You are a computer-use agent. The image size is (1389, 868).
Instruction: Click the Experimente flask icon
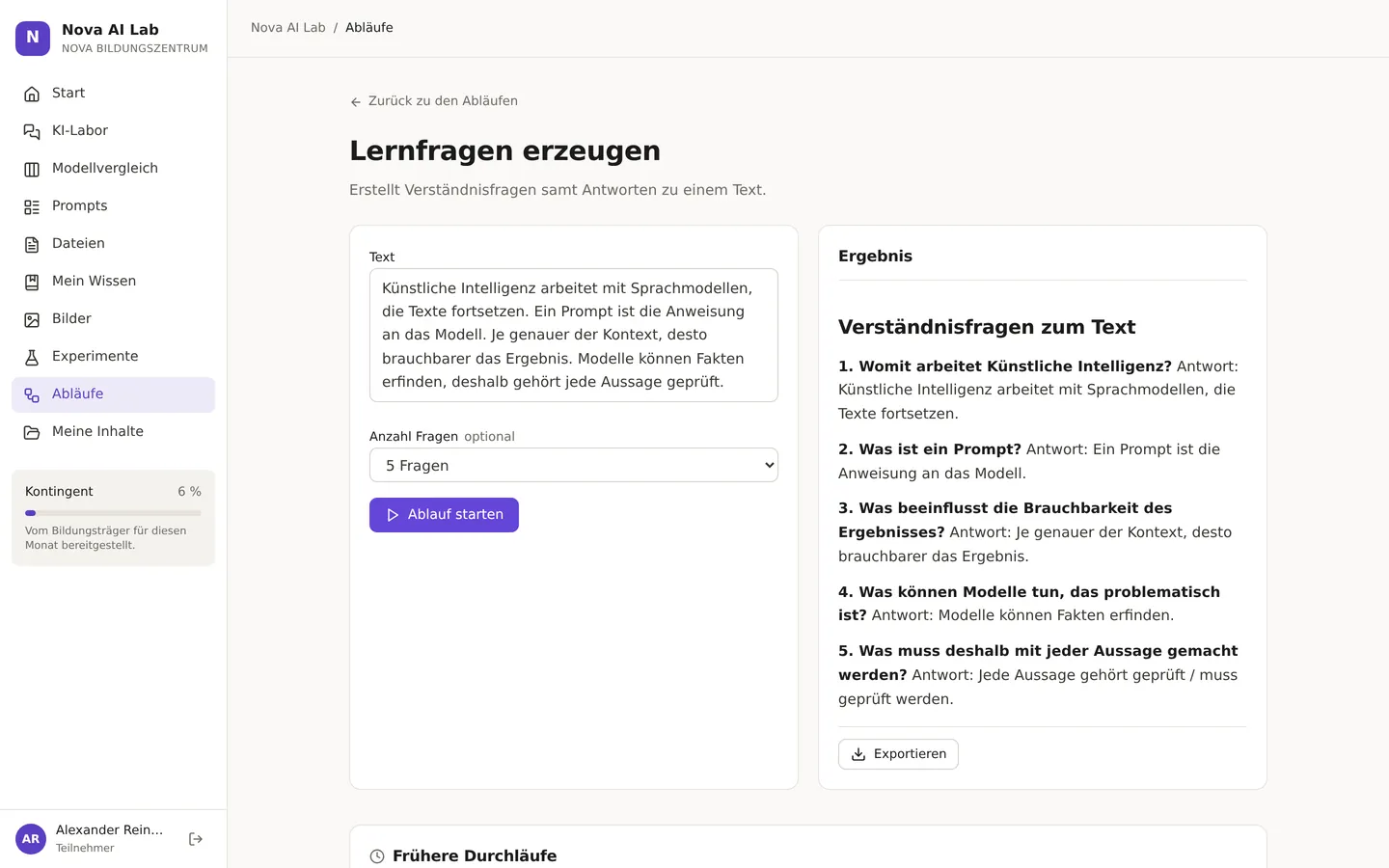32,357
